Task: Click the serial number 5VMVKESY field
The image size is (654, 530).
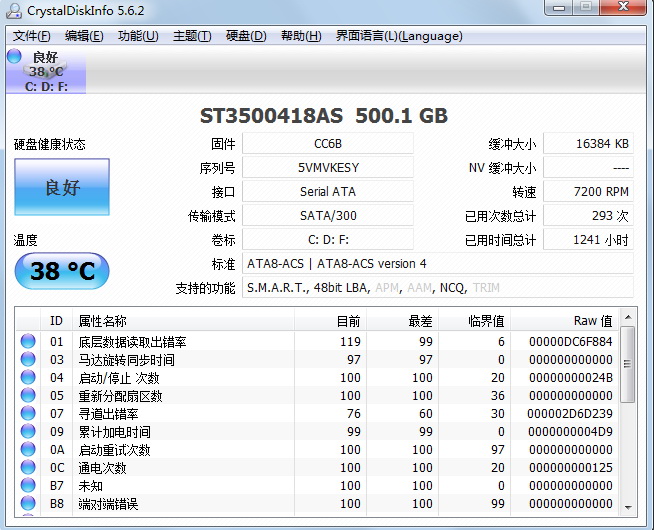Action: (328, 168)
